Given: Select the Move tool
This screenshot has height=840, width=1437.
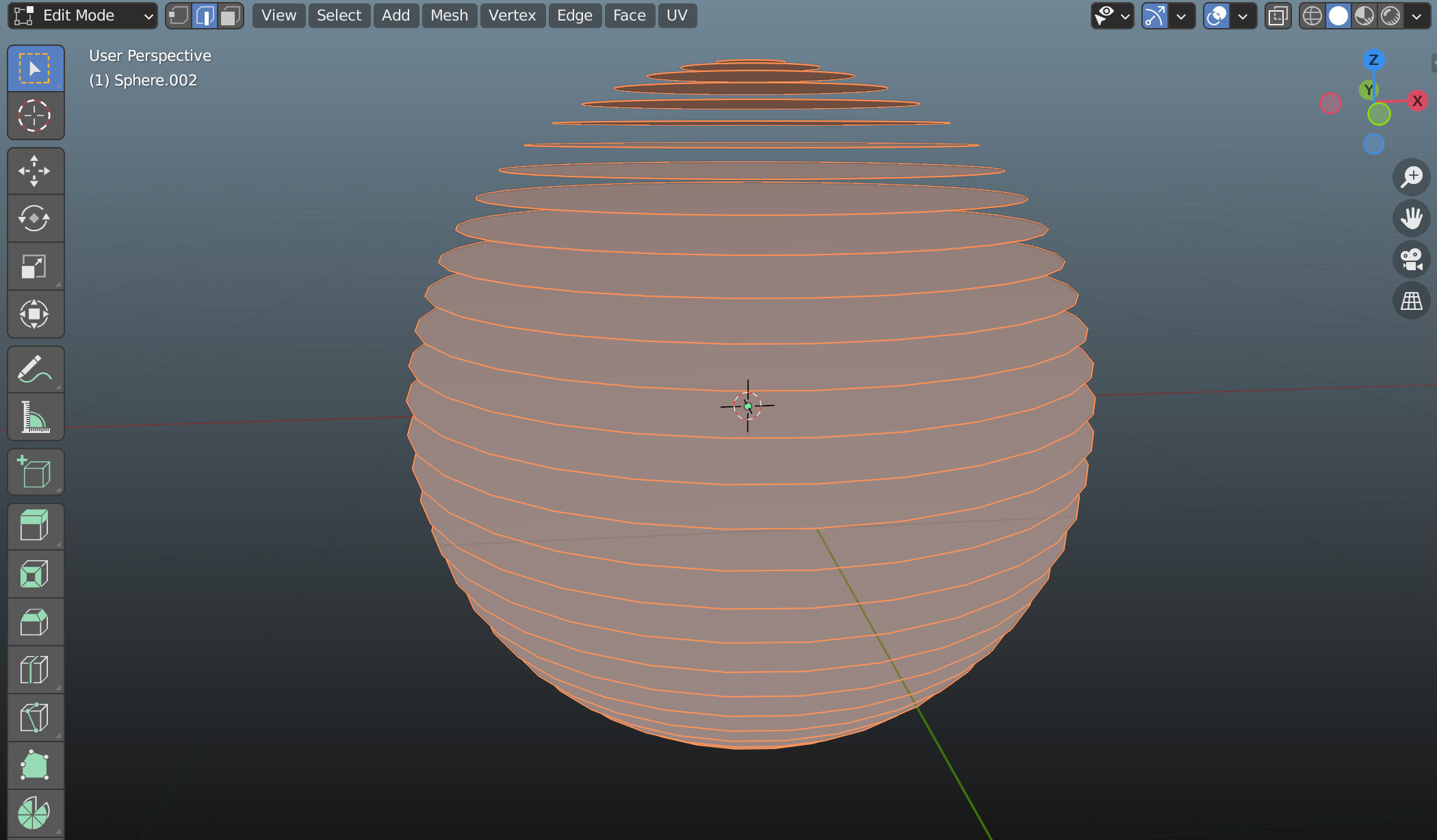Looking at the screenshot, I should (36, 171).
